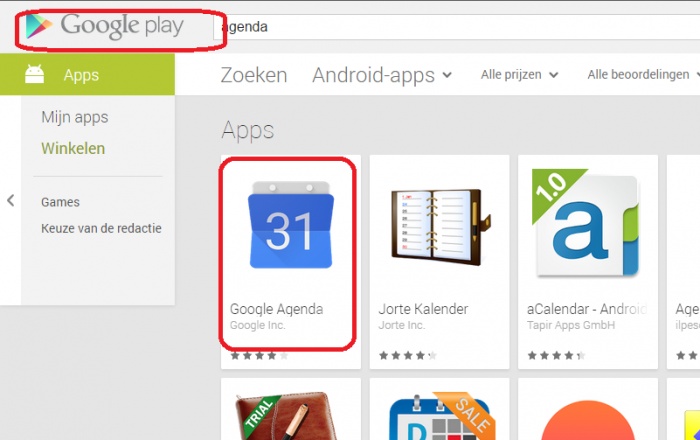This screenshot has width=700, height=440.
Task: Open the Jorte Kalender notebook icon
Action: click(440, 228)
